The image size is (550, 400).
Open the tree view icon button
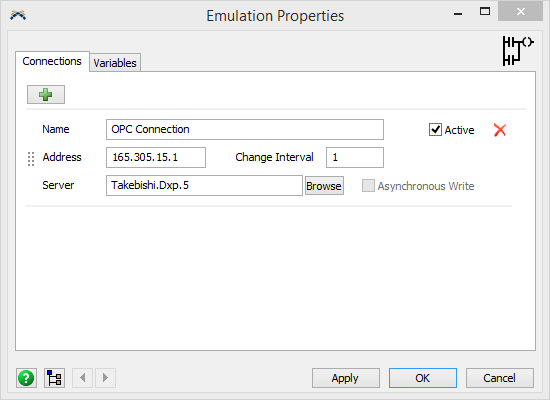[x=54, y=378]
